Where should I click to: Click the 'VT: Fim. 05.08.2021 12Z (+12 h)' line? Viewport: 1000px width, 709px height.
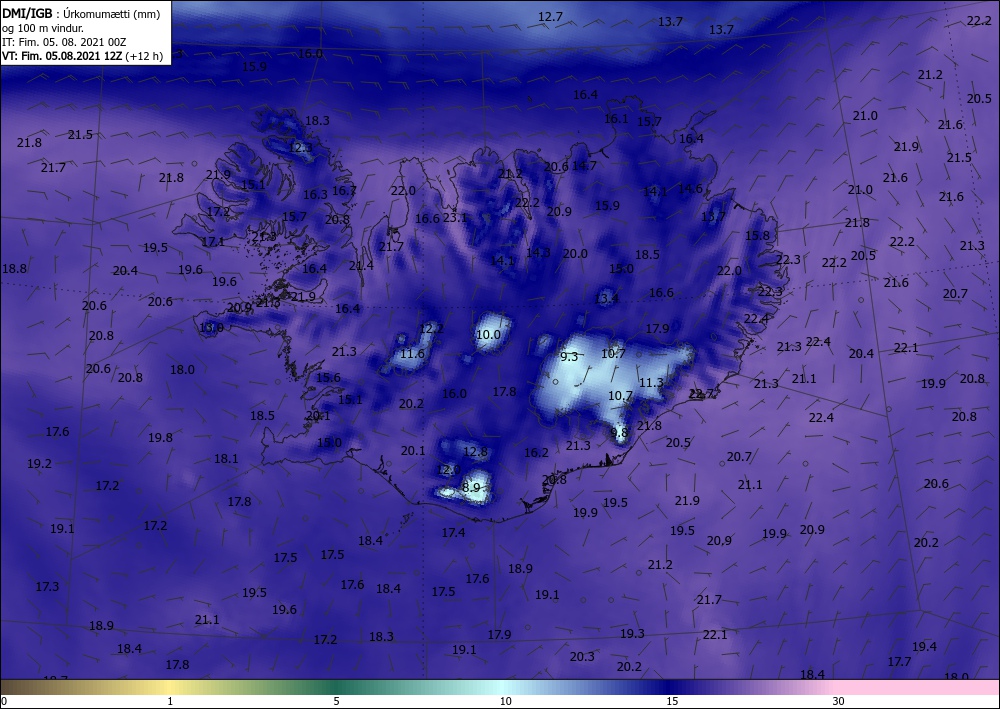(x=82, y=56)
